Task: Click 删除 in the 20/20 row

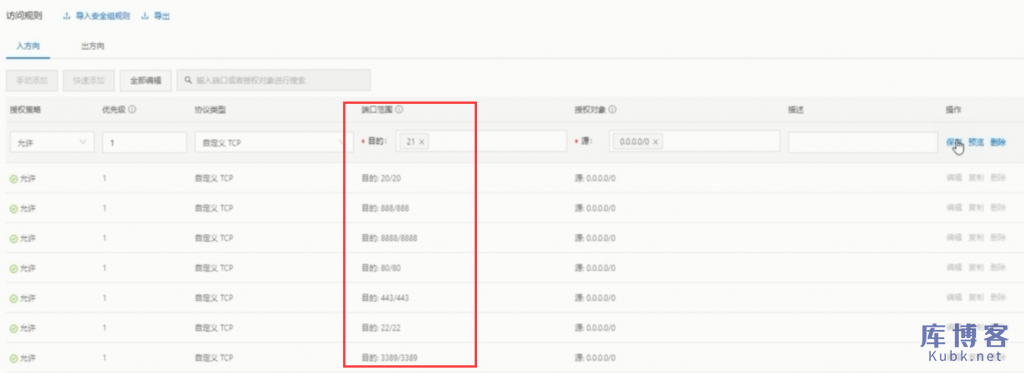Action: (x=998, y=178)
